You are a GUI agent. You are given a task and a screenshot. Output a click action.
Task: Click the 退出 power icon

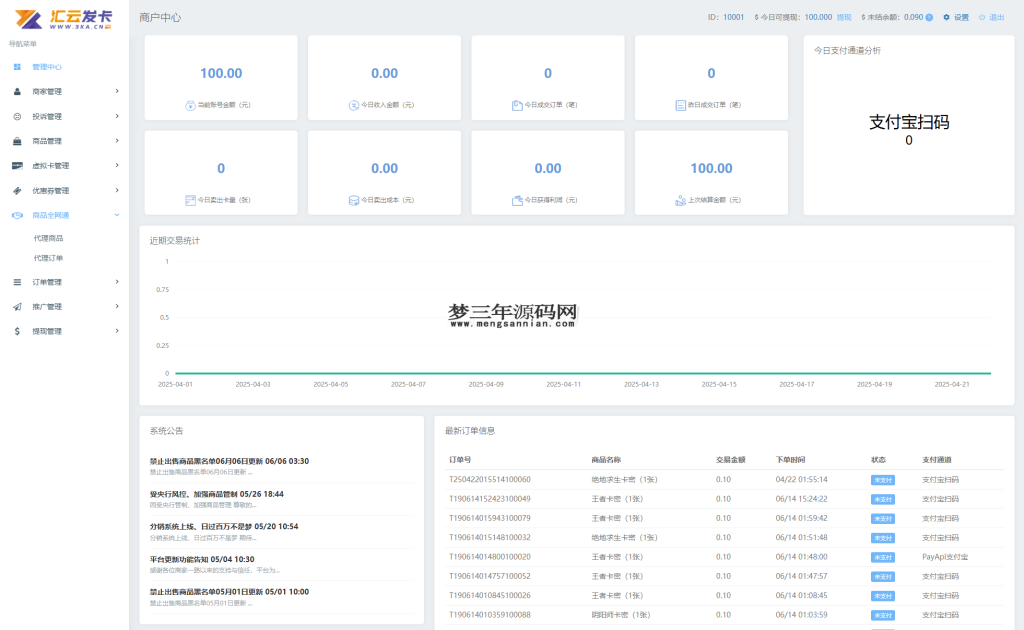tap(981, 16)
